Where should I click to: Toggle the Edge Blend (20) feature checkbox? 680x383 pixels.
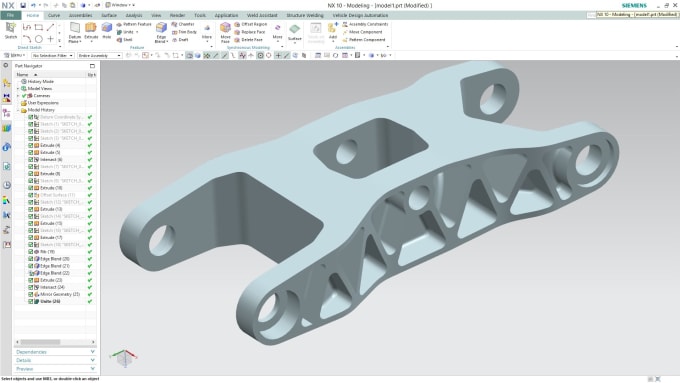(x=30, y=259)
